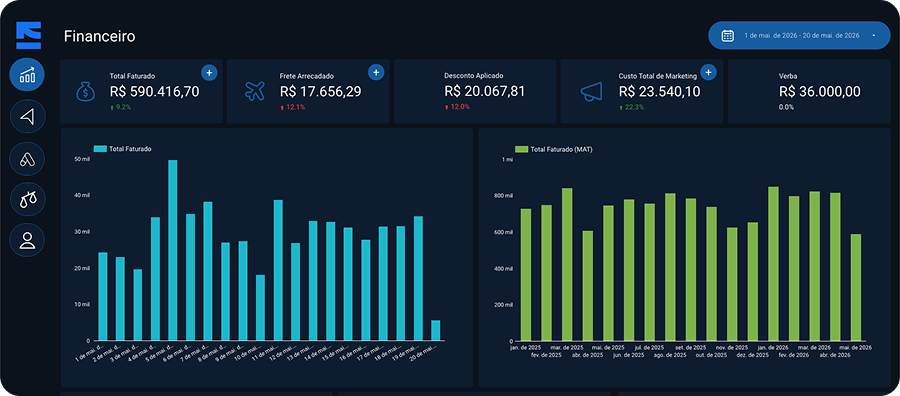Viewport: 900px width, 396px height.
Task: Click the Verba value R$ 36.000,00
Action: pos(820,91)
